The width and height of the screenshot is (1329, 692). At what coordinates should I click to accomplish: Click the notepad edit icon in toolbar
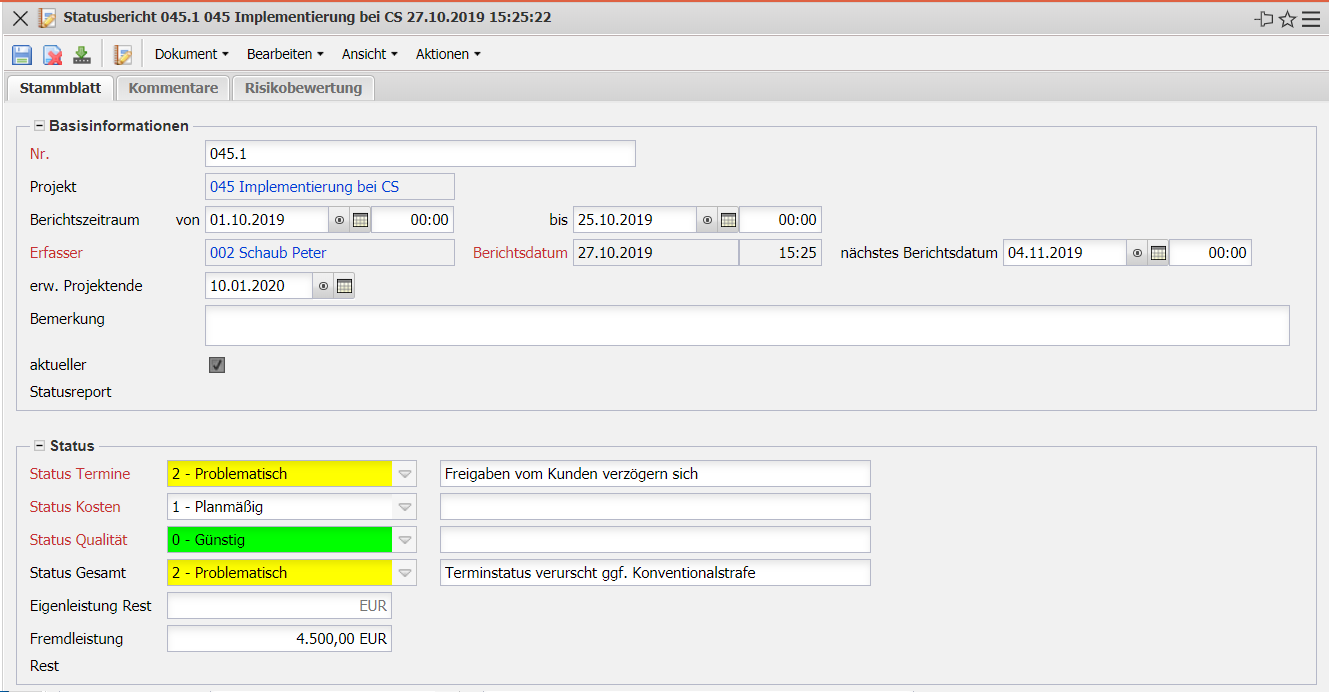click(x=123, y=55)
